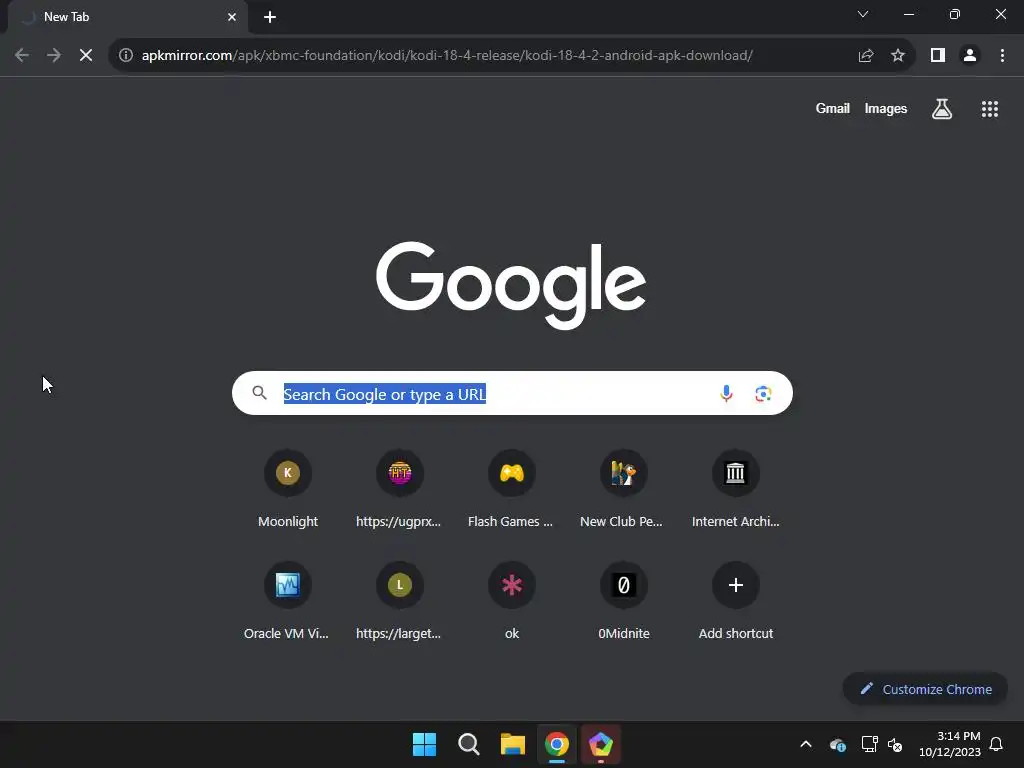This screenshot has height=768, width=1024.
Task: Open Windows taskbar search
Action: (468, 744)
